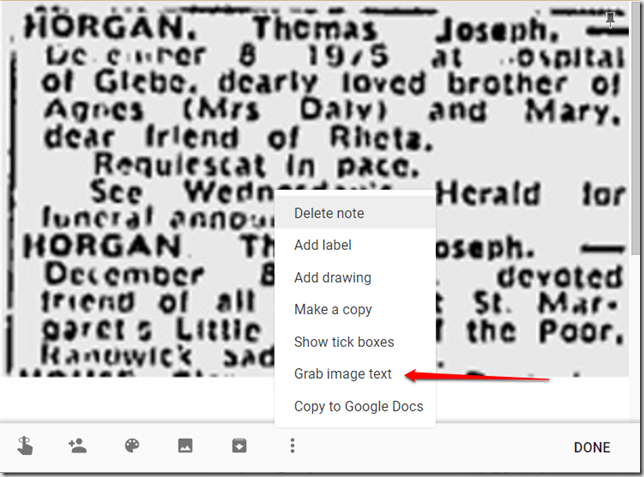The image size is (644, 477).
Task: Choose Add label in menu
Action: click(x=355, y=245)
